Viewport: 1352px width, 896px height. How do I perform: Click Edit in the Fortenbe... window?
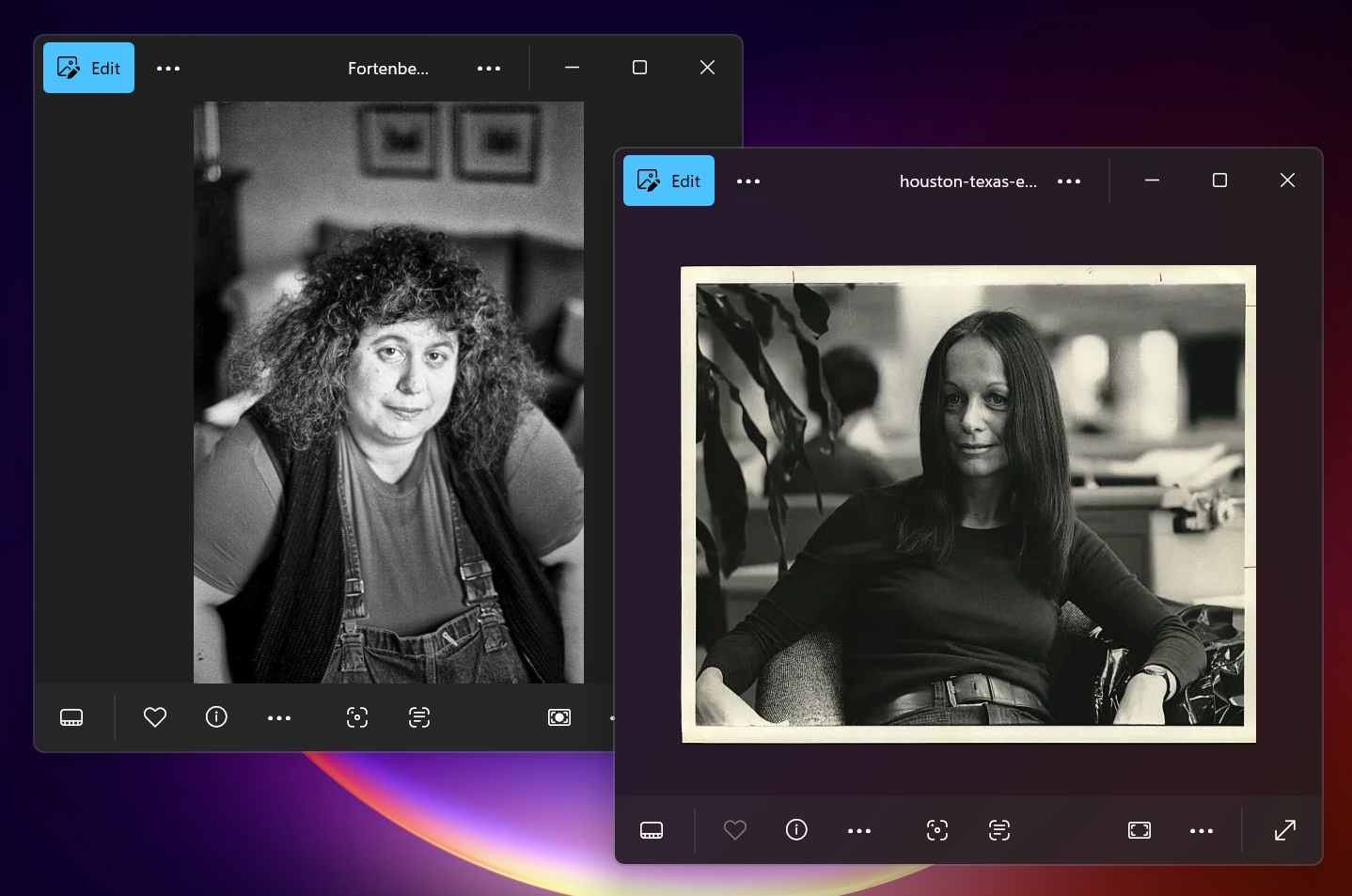[88, 68]
